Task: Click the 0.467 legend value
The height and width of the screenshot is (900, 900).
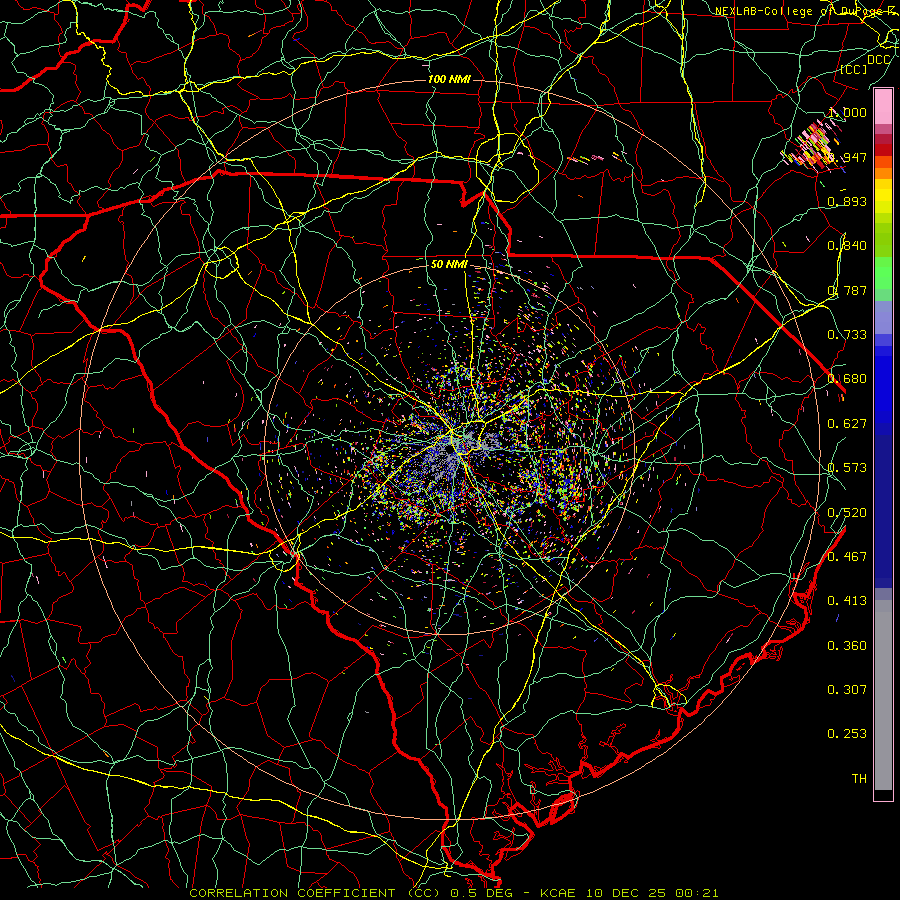Action: click(847, 557)
